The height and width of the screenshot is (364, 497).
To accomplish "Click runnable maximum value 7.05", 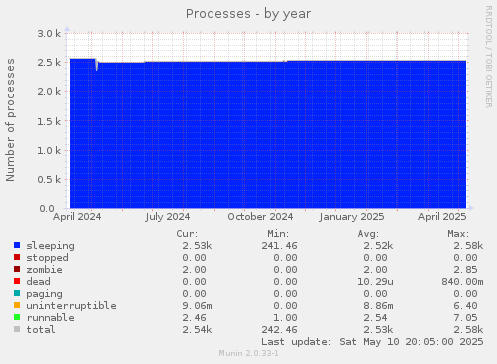I will click(x=465, y=318).
